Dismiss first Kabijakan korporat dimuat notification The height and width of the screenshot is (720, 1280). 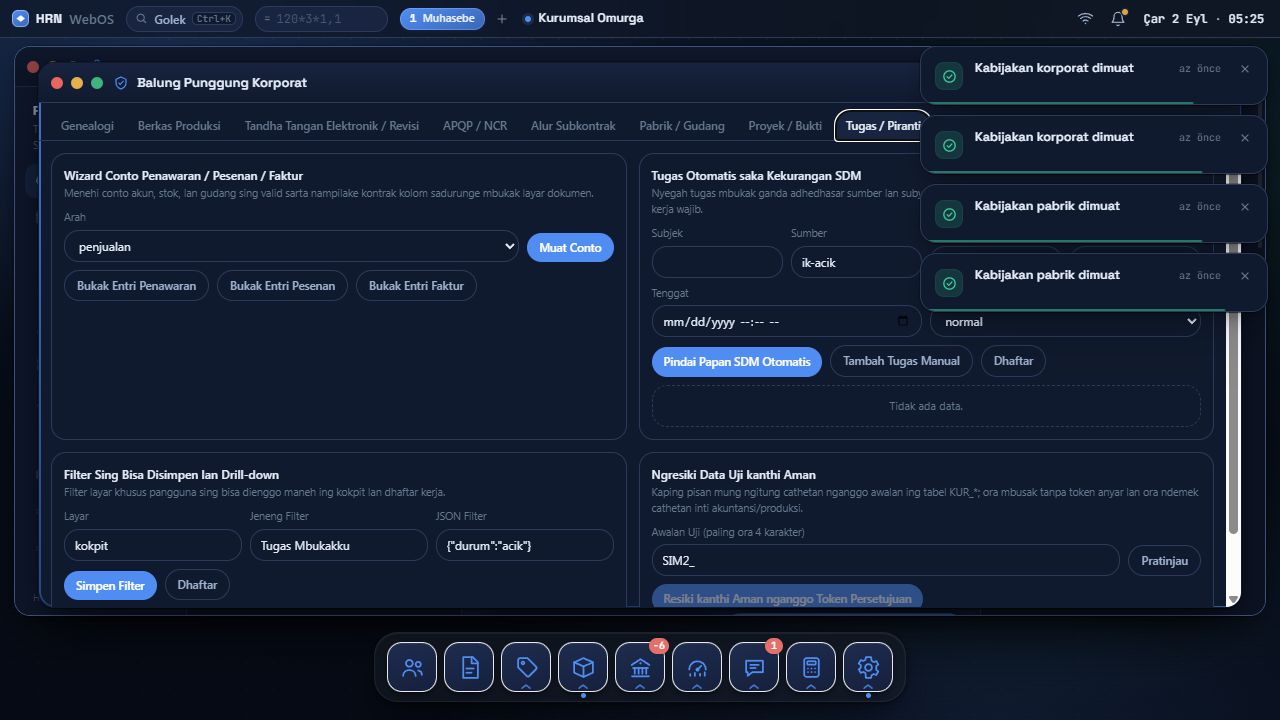point(1245,69)
